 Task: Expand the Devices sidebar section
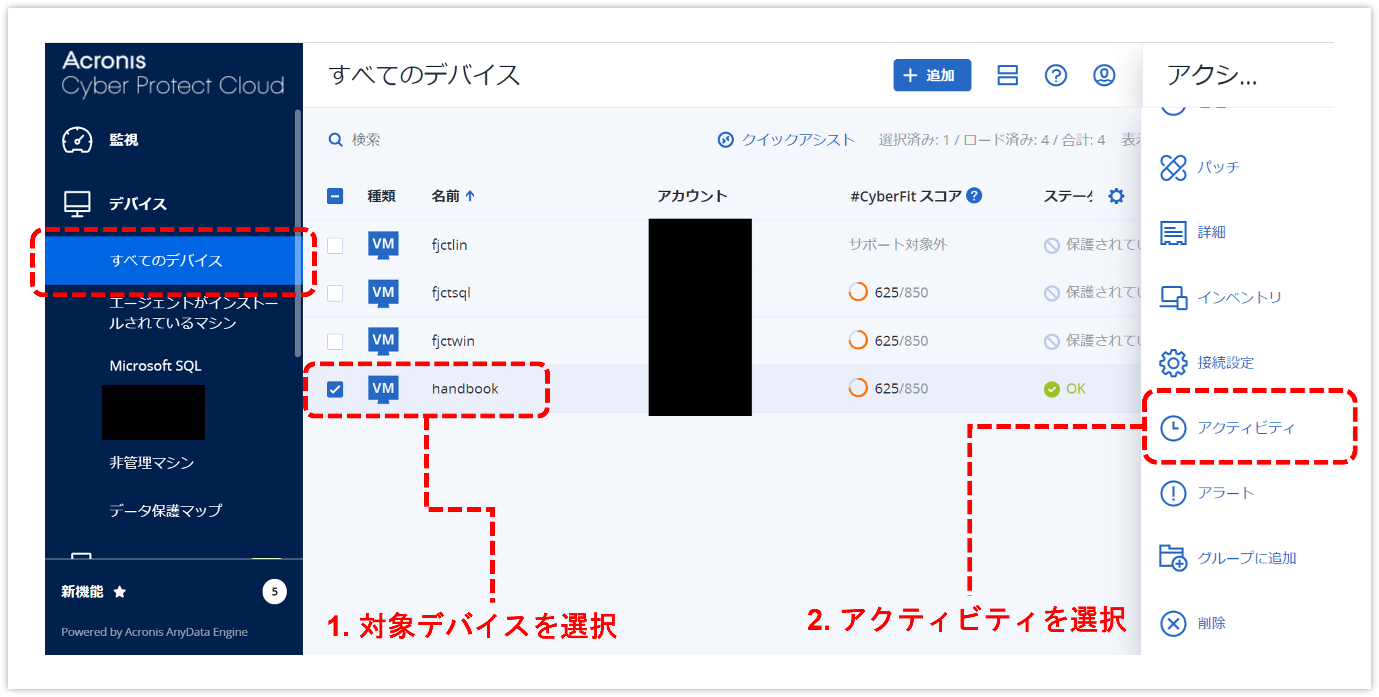(x=138, y=204)
